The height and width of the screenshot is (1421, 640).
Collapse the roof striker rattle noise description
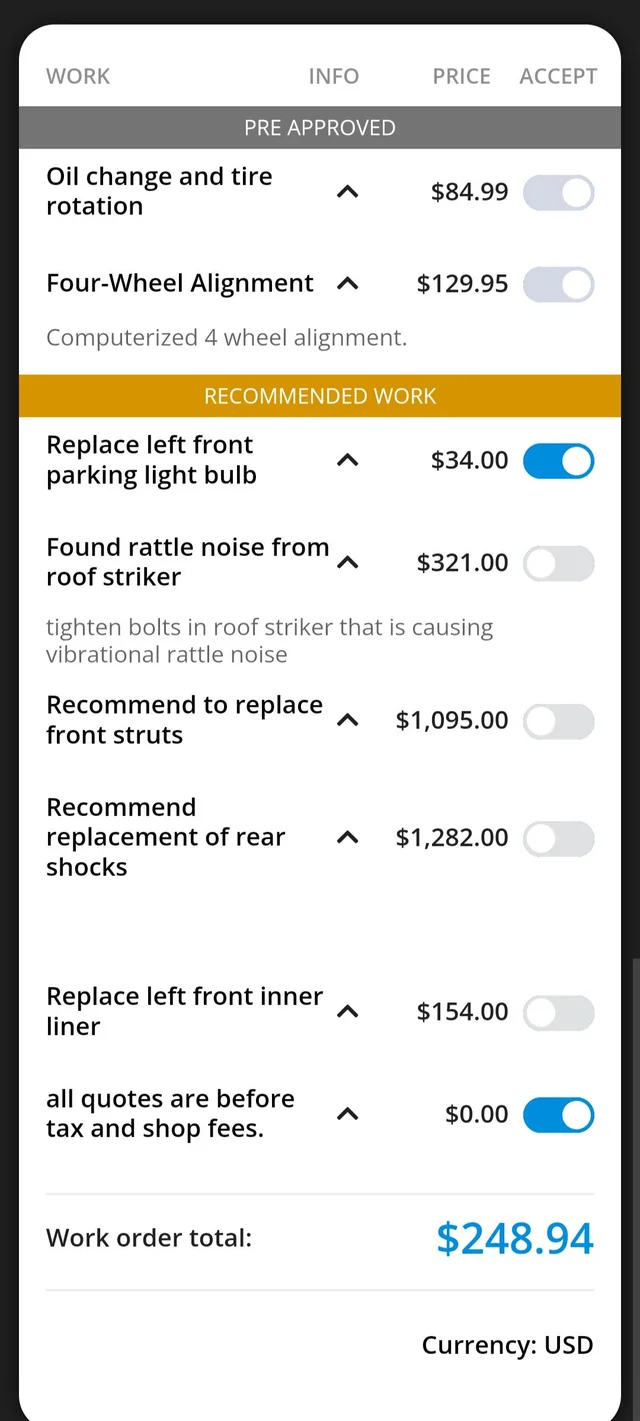347,563
